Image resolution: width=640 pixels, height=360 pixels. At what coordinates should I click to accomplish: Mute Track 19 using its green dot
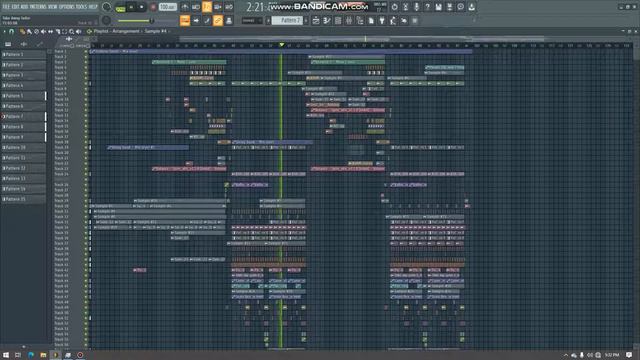coord(86,147)
